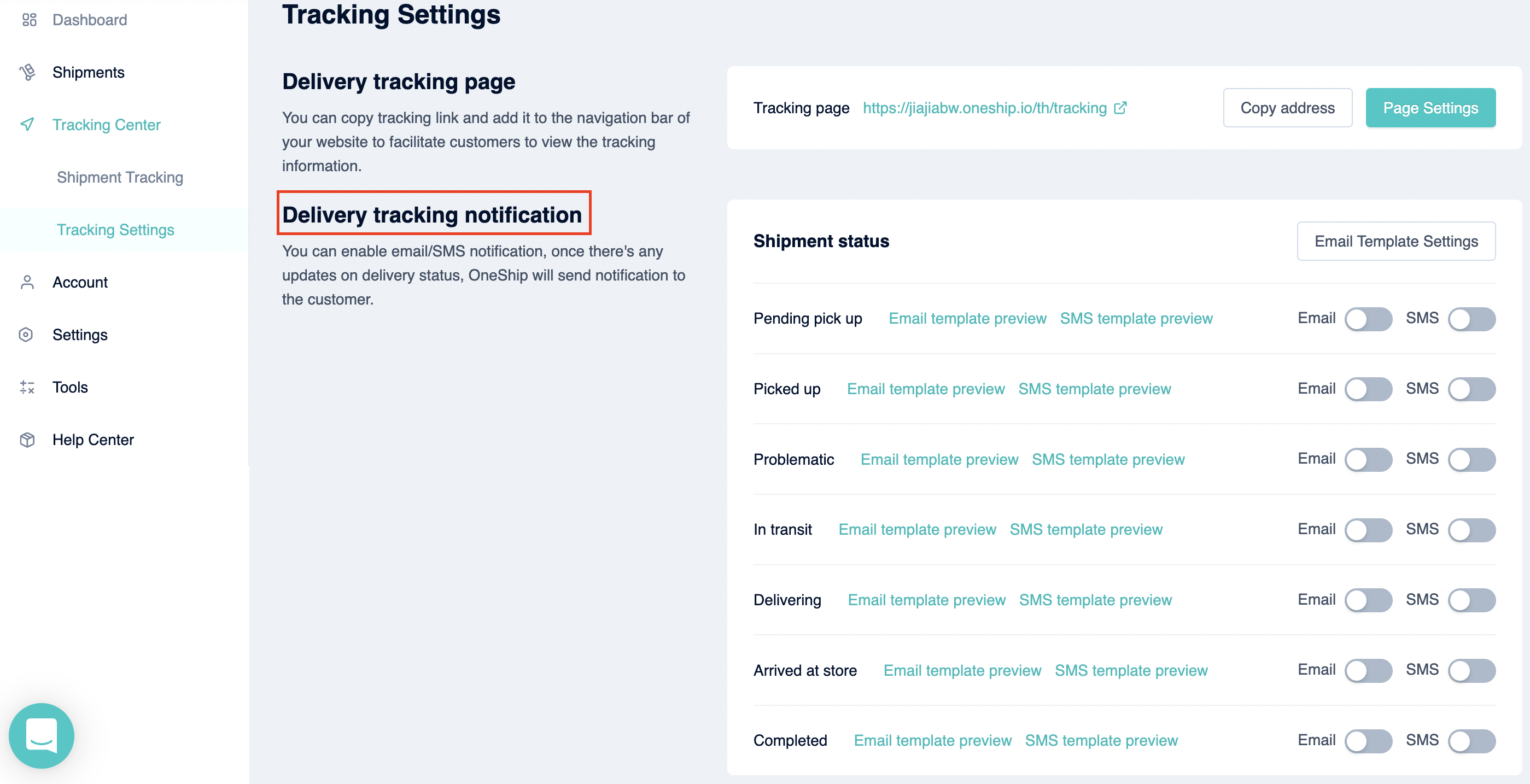1530x784 pixels.
Task: Toggle SMS notifications for Completed status
Action: click(x=1471, y=741)
